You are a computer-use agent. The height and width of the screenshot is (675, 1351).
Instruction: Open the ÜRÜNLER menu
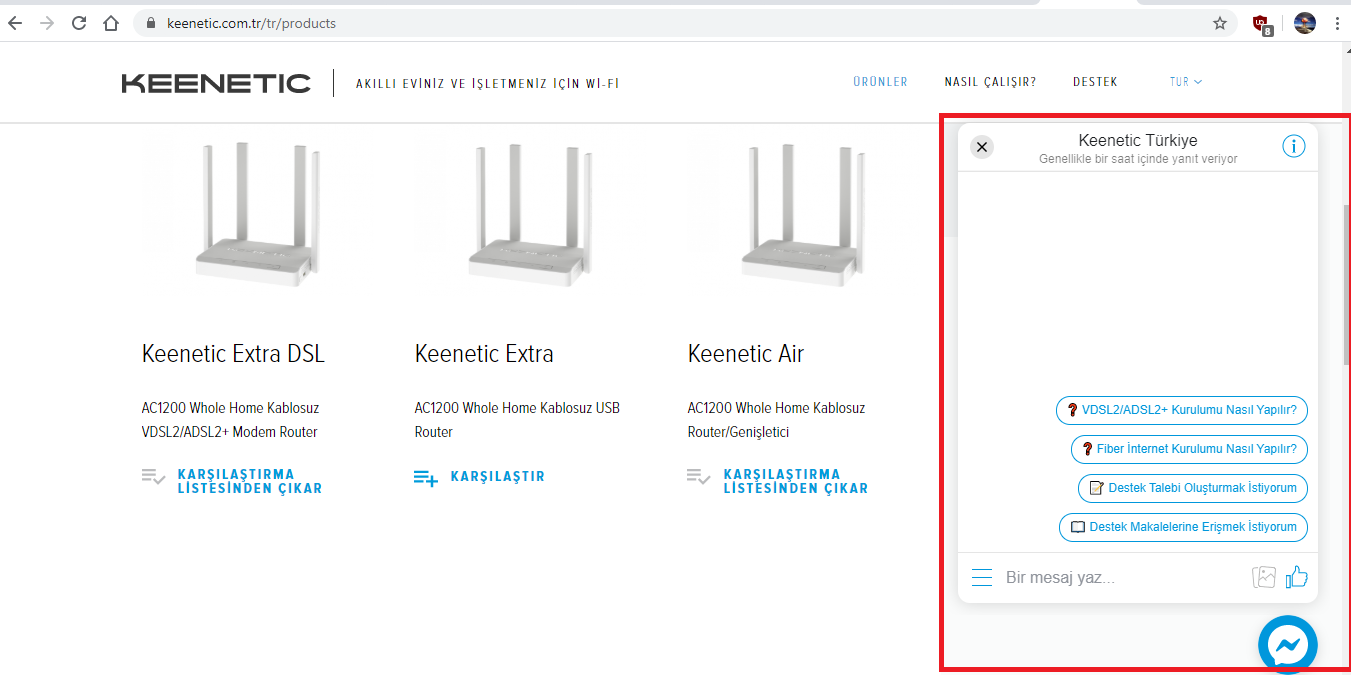(880, 82)
